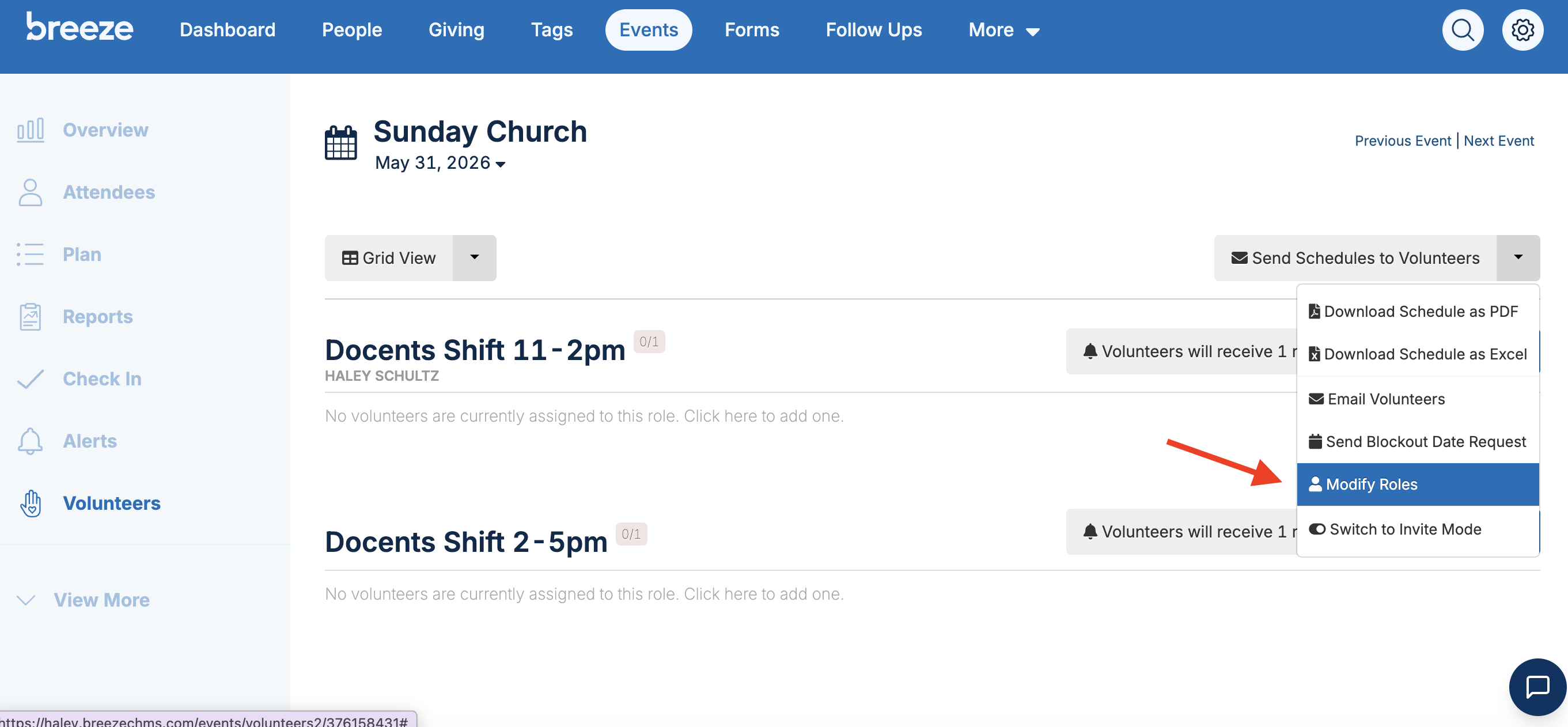
Task: Click the Attendees person icon
Action: pos(31,192)
